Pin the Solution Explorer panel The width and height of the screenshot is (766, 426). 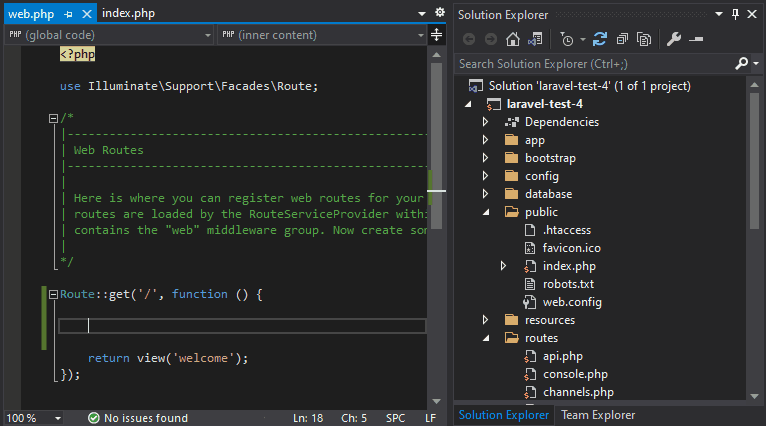735,14
